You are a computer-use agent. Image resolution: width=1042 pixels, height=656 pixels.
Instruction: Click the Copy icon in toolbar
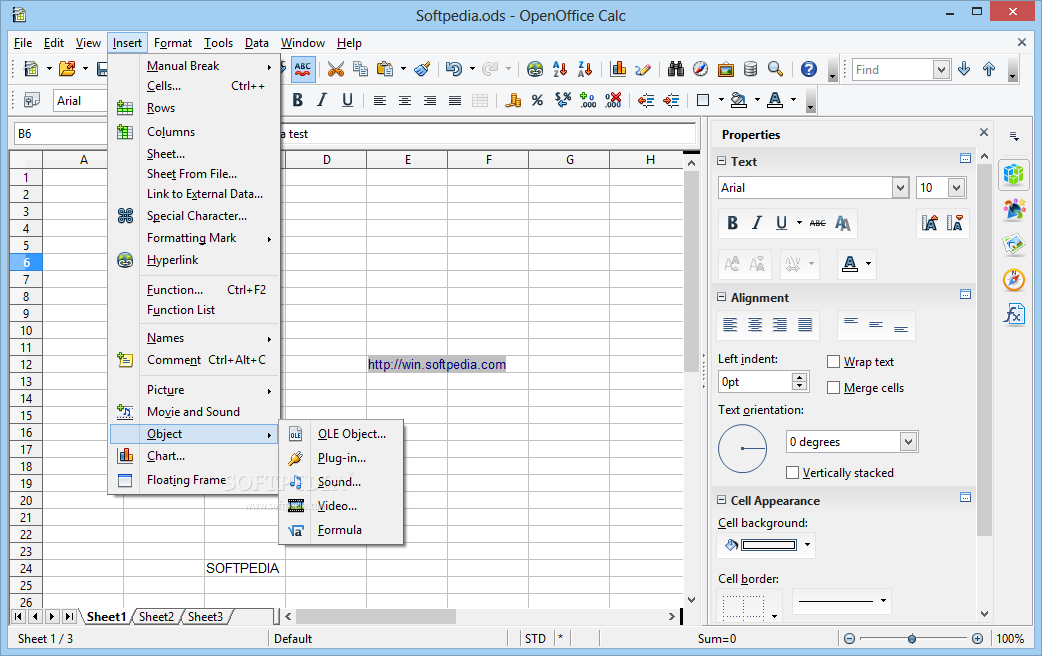(x=360, y=69)
